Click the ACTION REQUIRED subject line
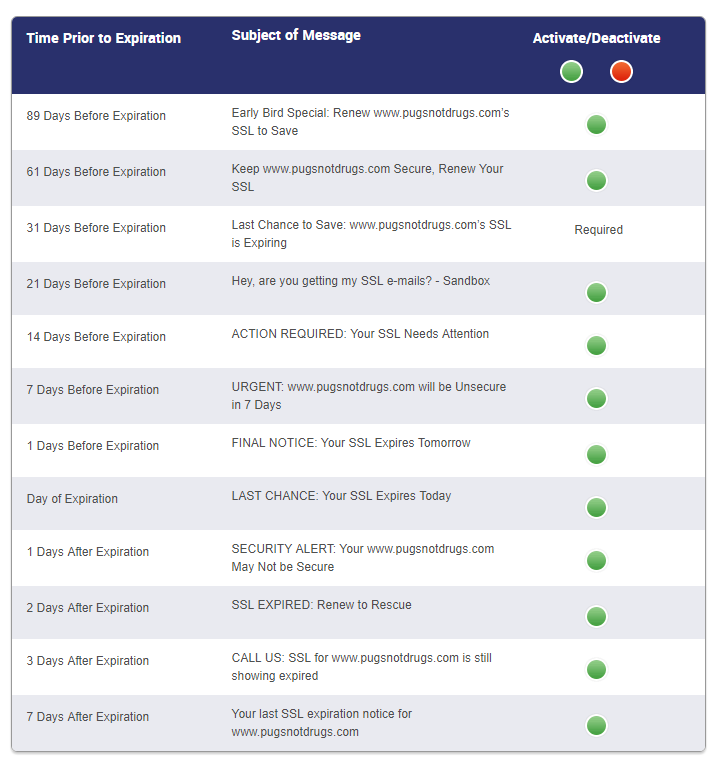Image resolution: width=721 pixels, height=769 pixels. coord(360,334)
